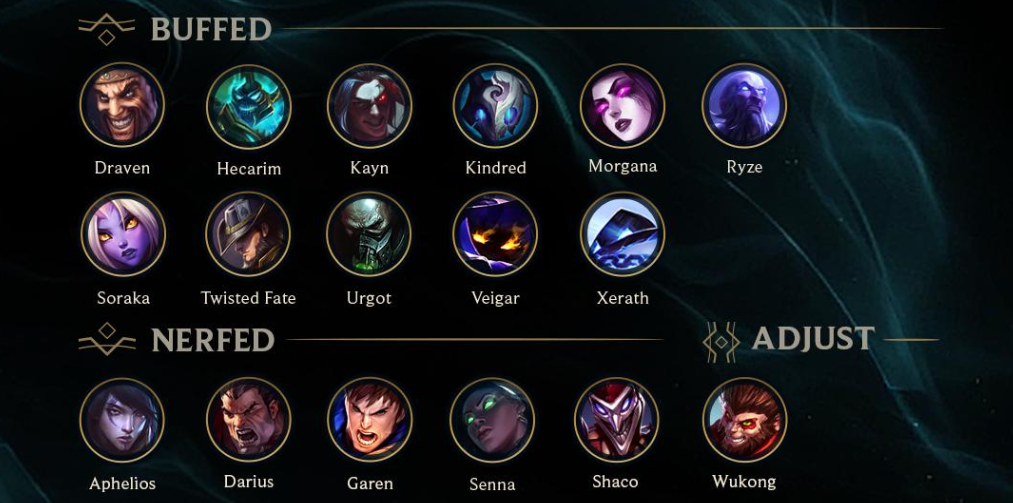Screen dimensions: 1013x503
Task: Click Morgana's portrait icon
Action: (x=622, y=105)
